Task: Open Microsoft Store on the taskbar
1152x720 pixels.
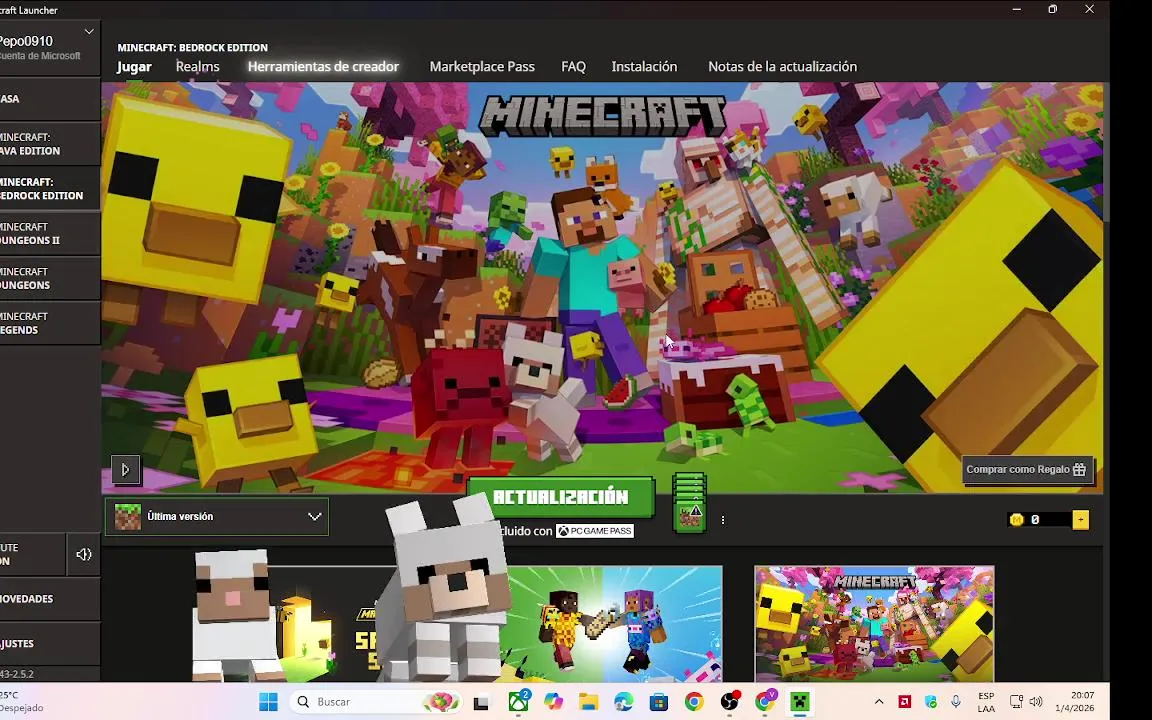Action: pyautogui.click(x=659, y=702)
